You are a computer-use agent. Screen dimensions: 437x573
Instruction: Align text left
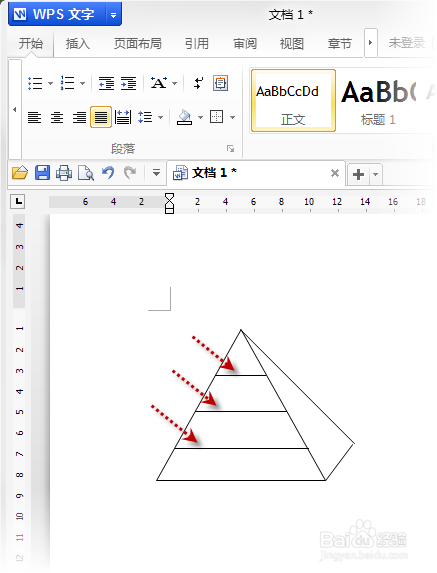point(34,117)
